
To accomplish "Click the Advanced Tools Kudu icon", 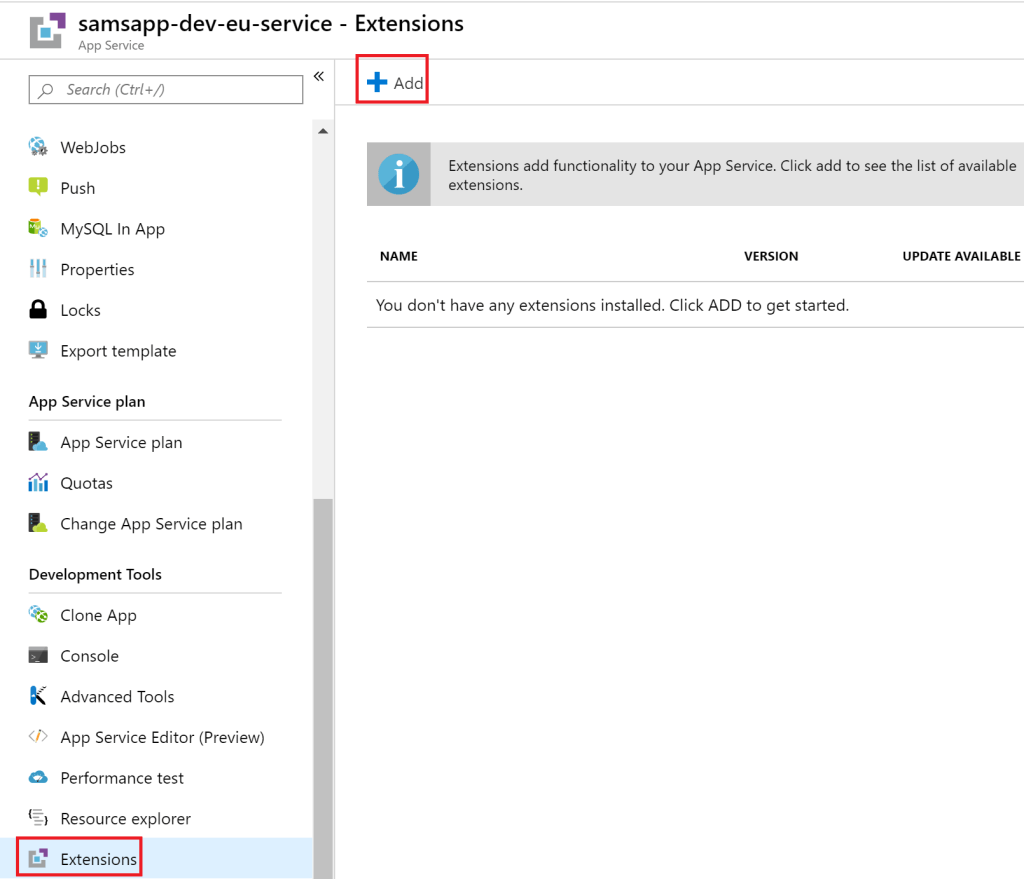I will (x=39, y=697).
